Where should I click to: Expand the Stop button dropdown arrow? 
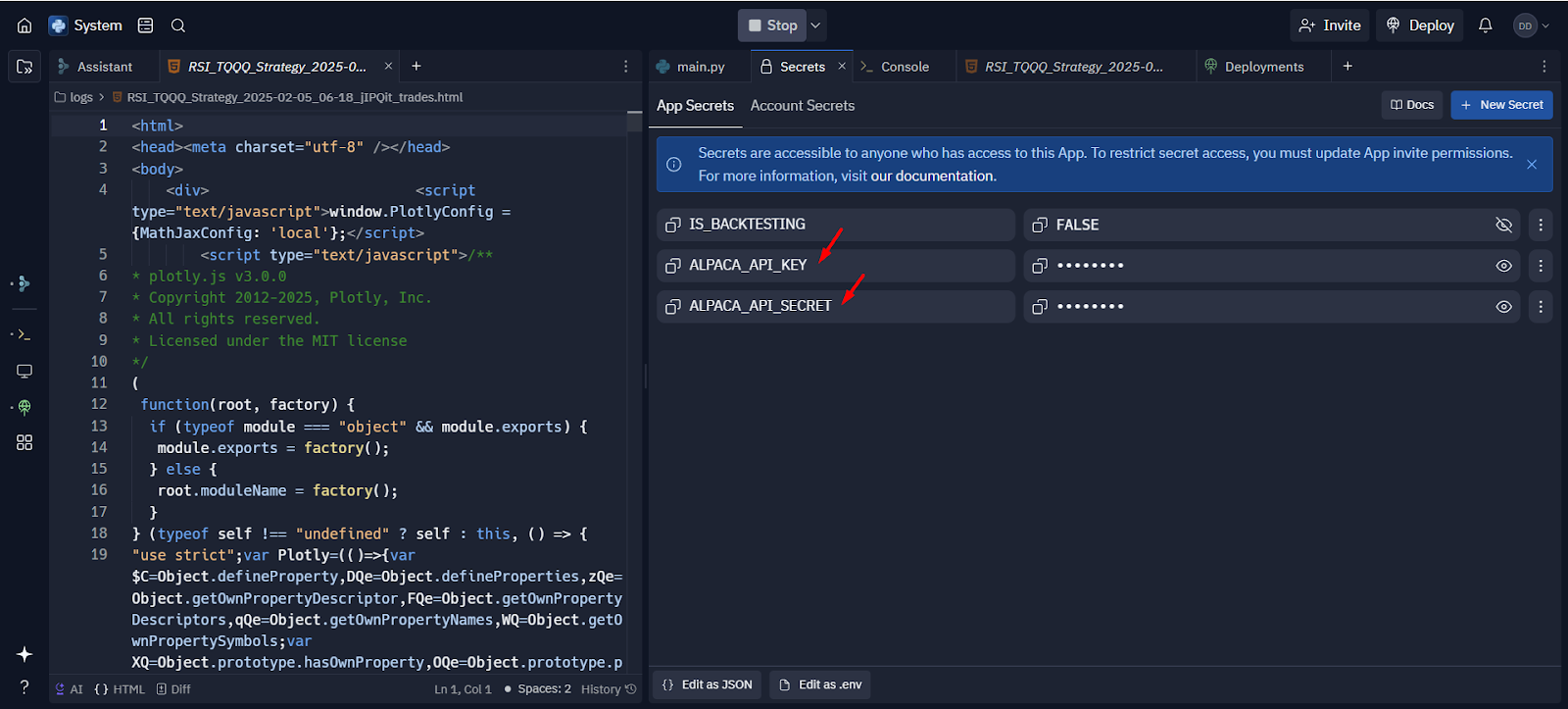click(x=815, y=25)
